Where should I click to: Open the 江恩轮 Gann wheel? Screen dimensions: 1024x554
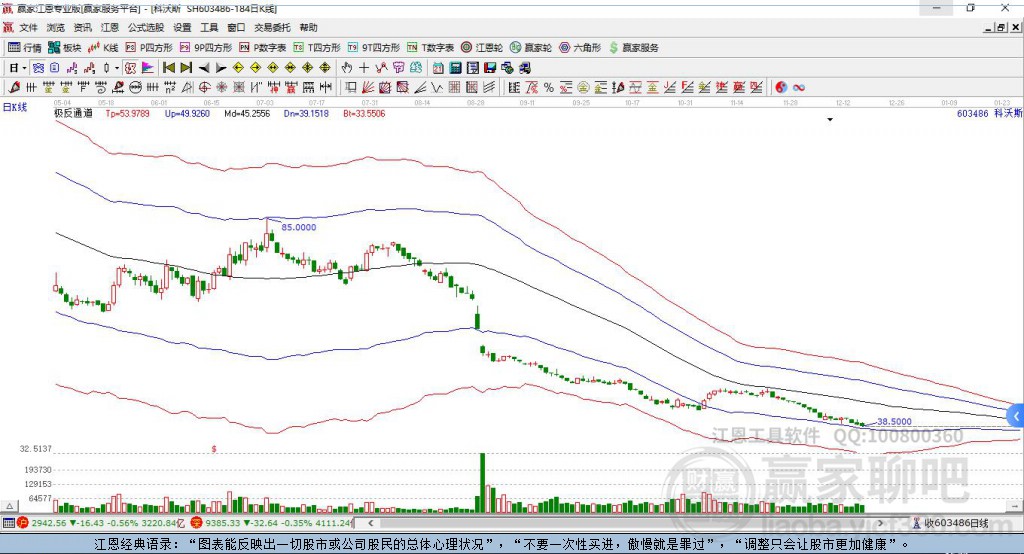pyautogui.click(x=482, y=48)
